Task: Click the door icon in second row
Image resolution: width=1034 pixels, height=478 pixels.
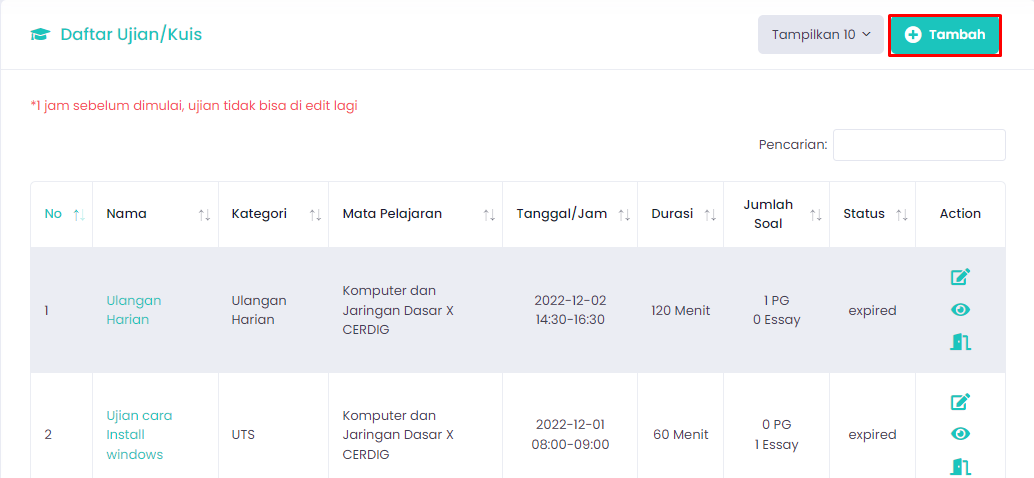Action: coord(960,467)
